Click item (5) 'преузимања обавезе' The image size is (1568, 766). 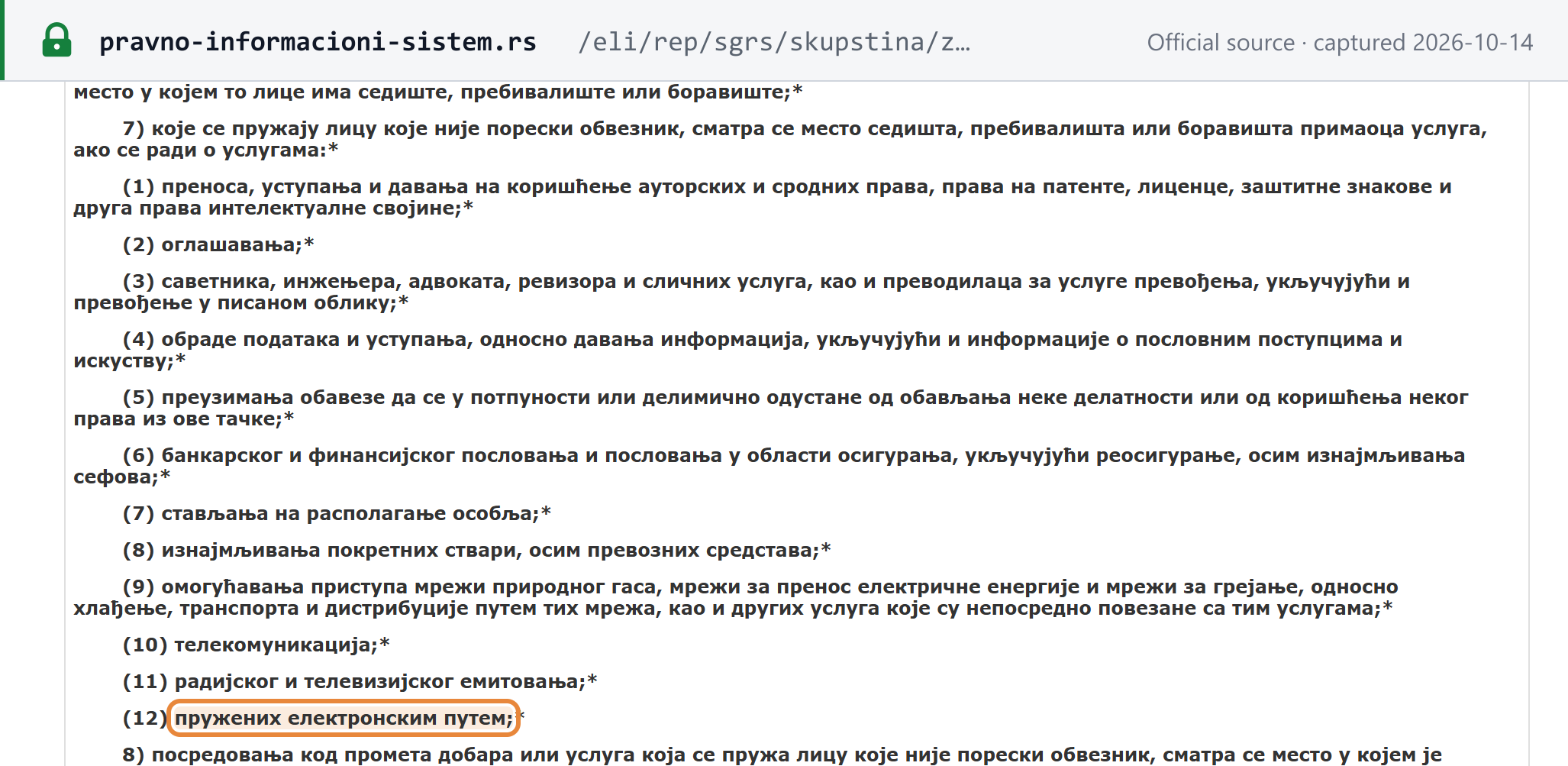coord(771,408)
